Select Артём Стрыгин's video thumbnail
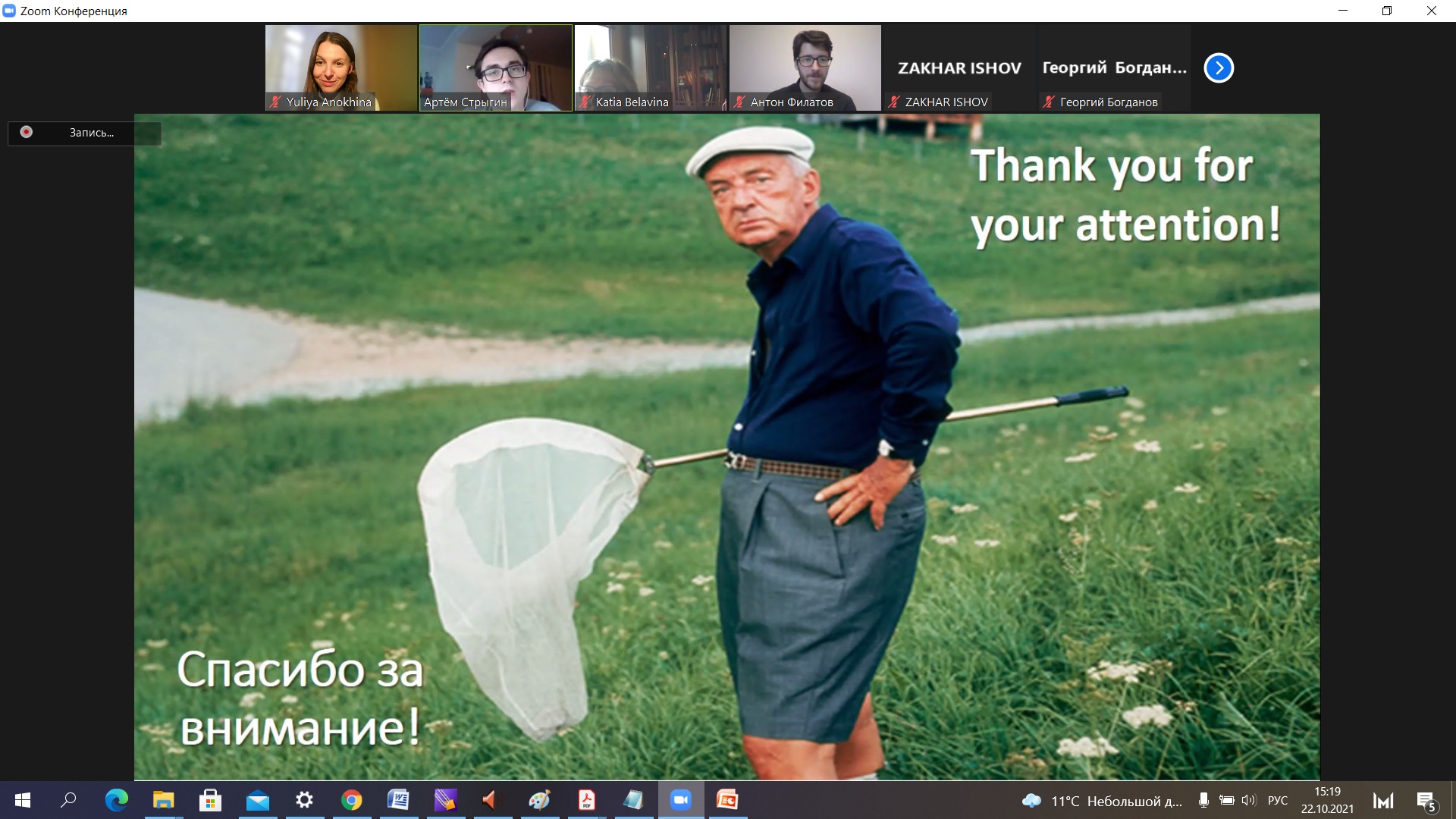 pyautogui.click(x=496, y=68)
